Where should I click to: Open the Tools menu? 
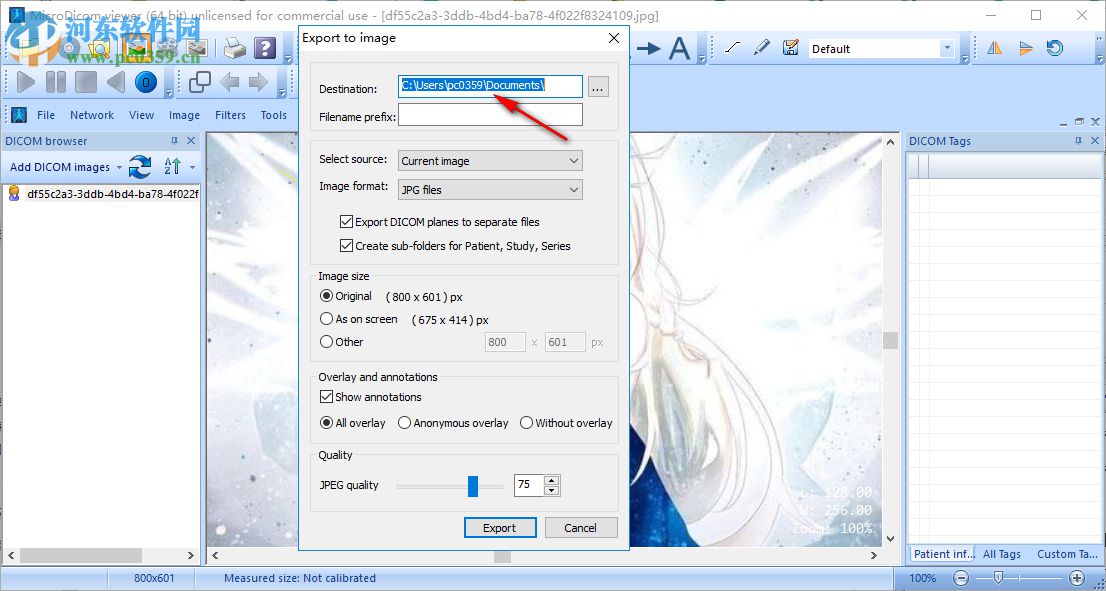coord(274,115)
